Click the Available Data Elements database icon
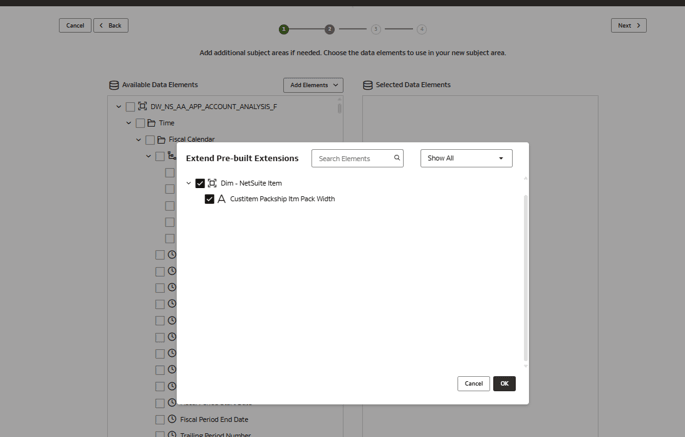Image resolution: width=685 pixels, height=437 pixels. pyautogui.click(x=114, y=85)
